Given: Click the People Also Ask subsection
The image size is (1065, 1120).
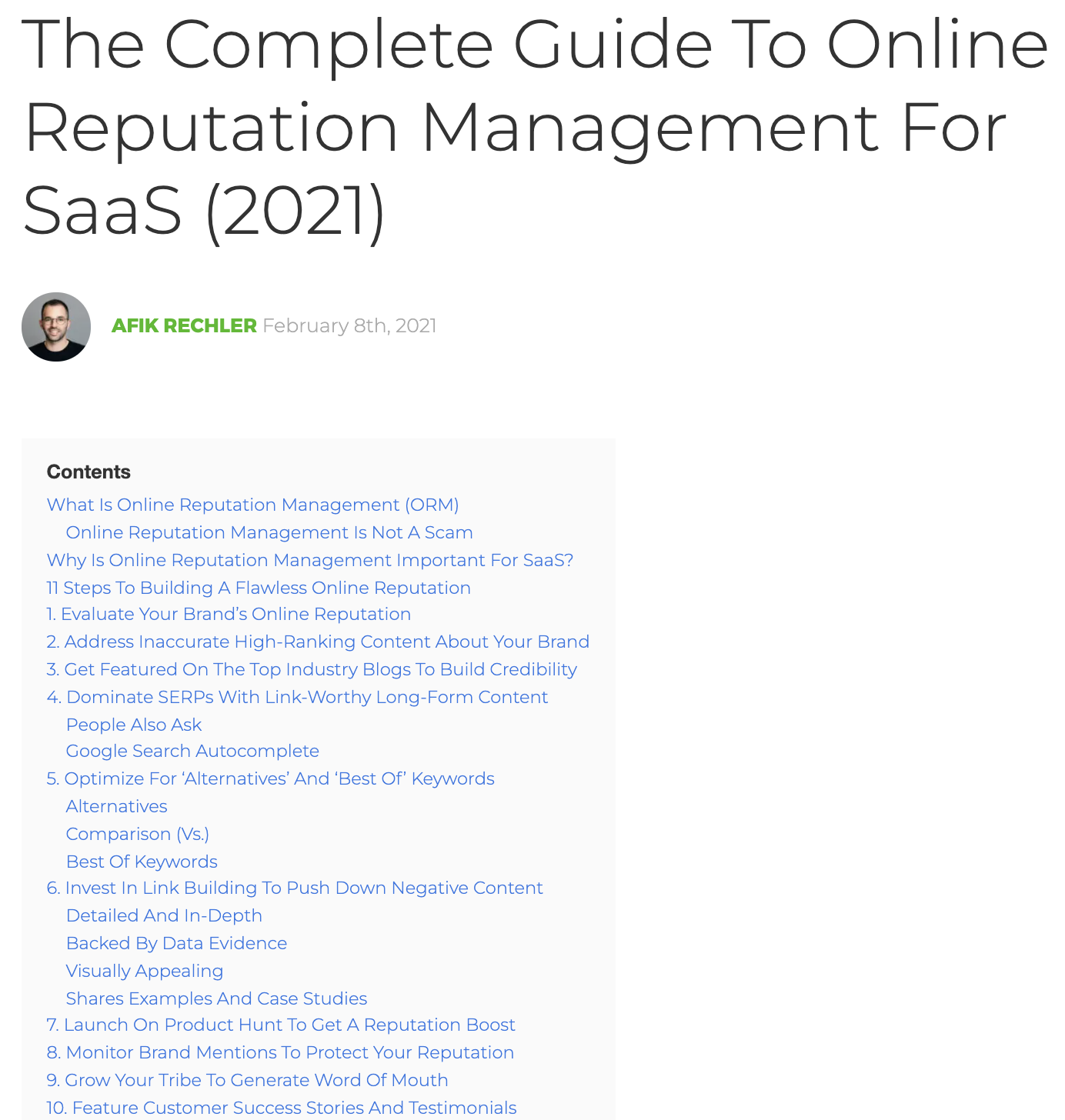Looking at the screenshot, I should pos(134,725).
